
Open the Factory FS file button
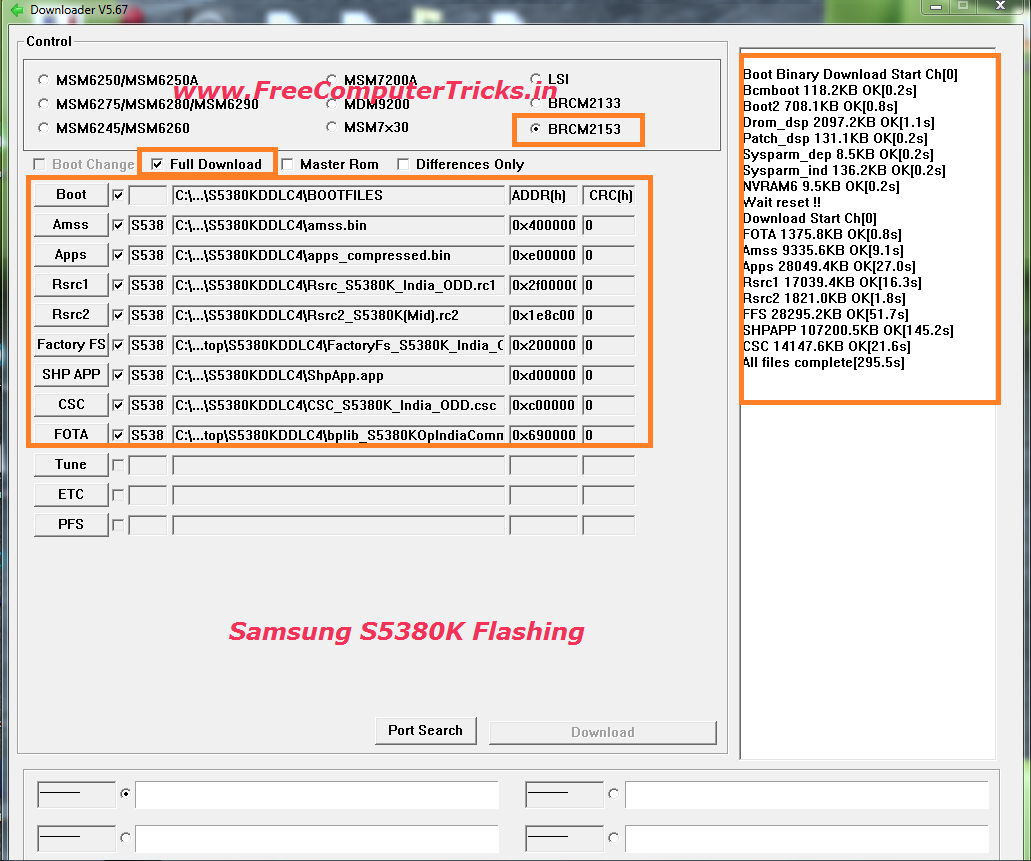(71, 345)
